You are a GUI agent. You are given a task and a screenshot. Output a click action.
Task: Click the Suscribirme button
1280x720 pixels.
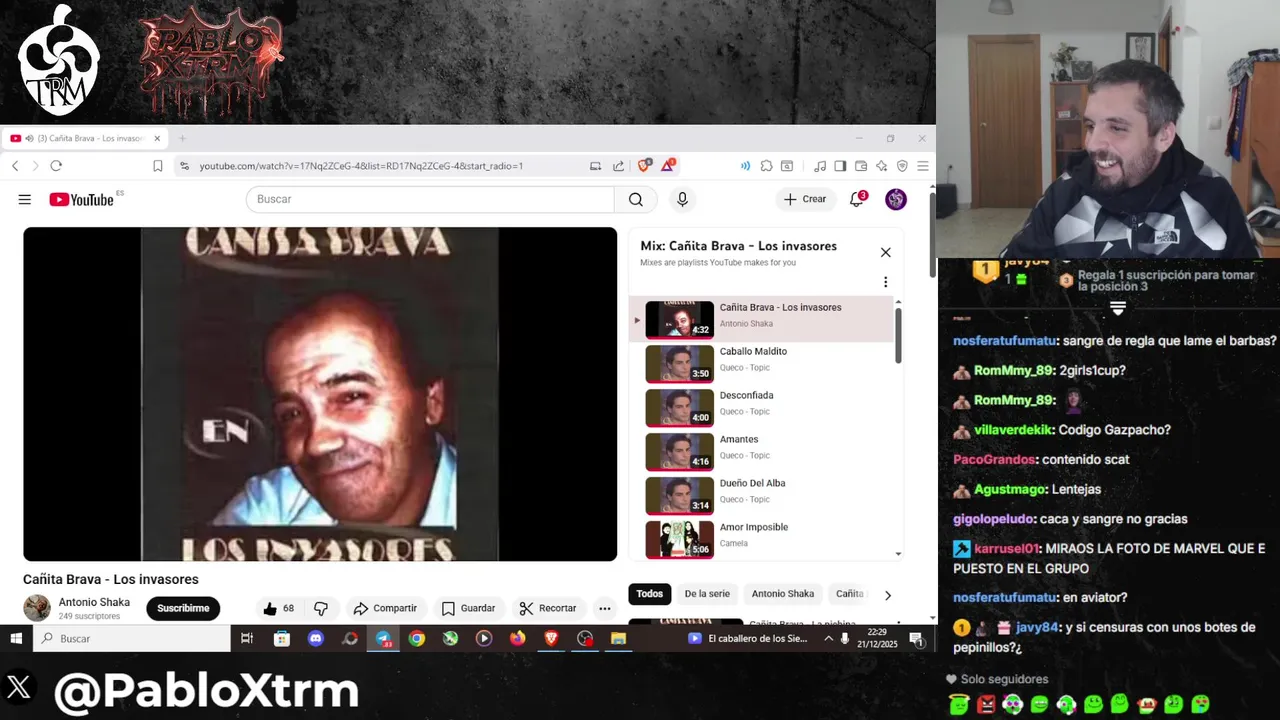click(x=183, y=608)
